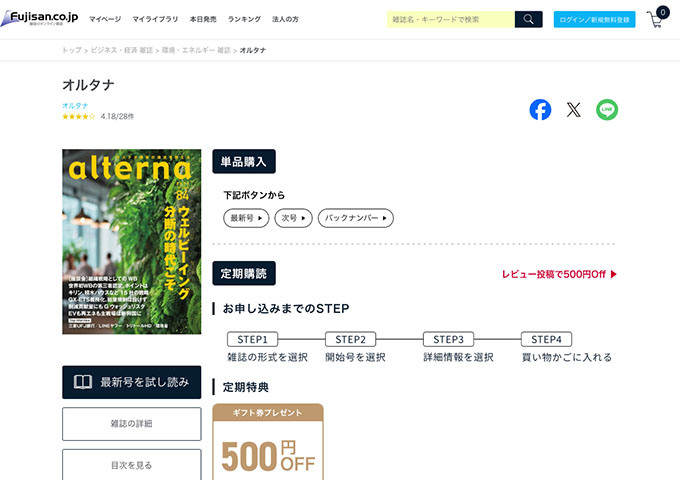Click the STEP2 box
This screenshot has width=680, height=480.
point(350,339)
